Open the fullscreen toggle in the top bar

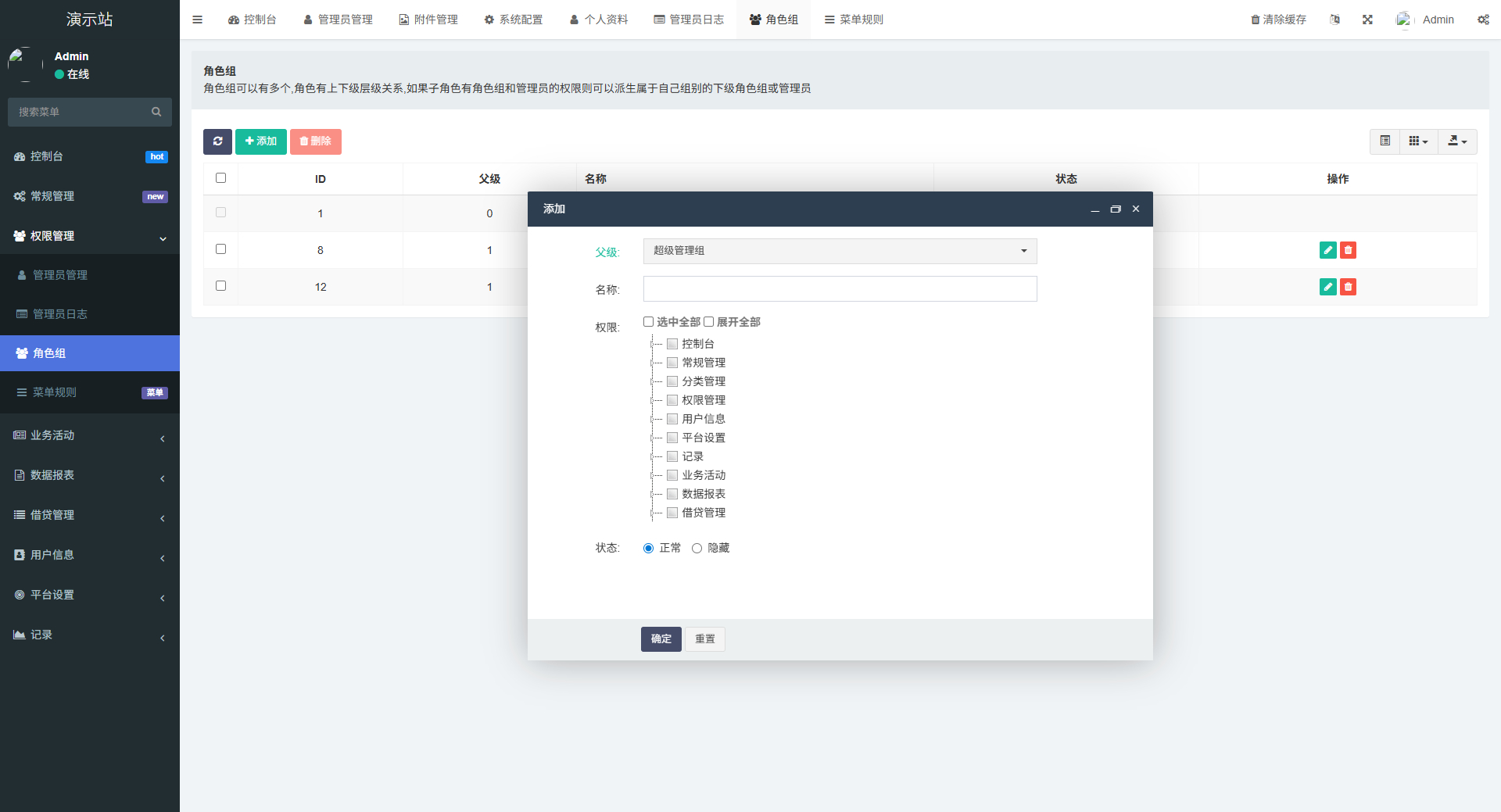tap(1367, 20)
